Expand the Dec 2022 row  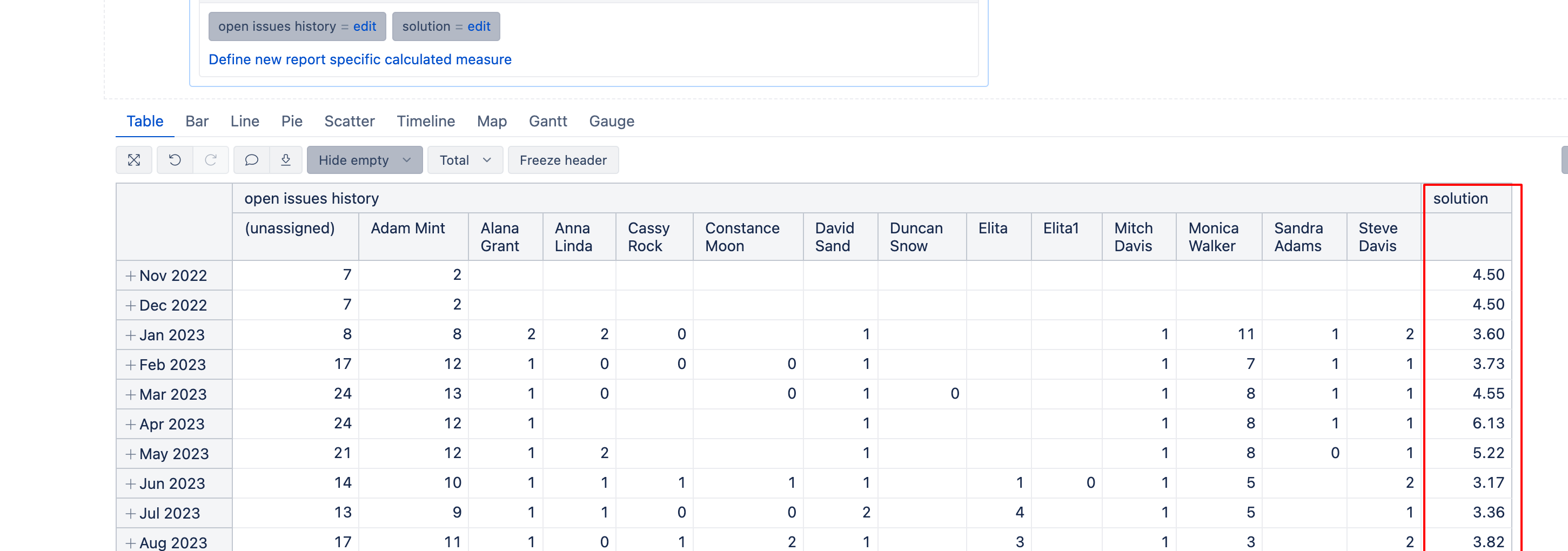(130, 306)
